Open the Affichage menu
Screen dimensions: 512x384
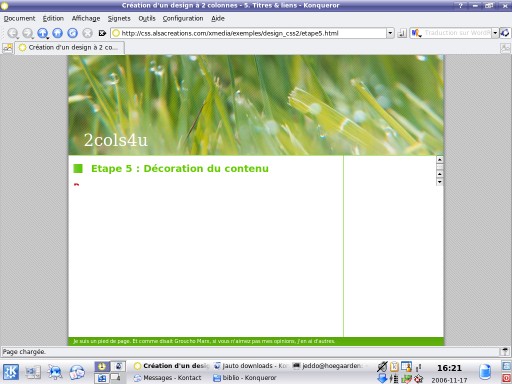[x=86, y=19]
